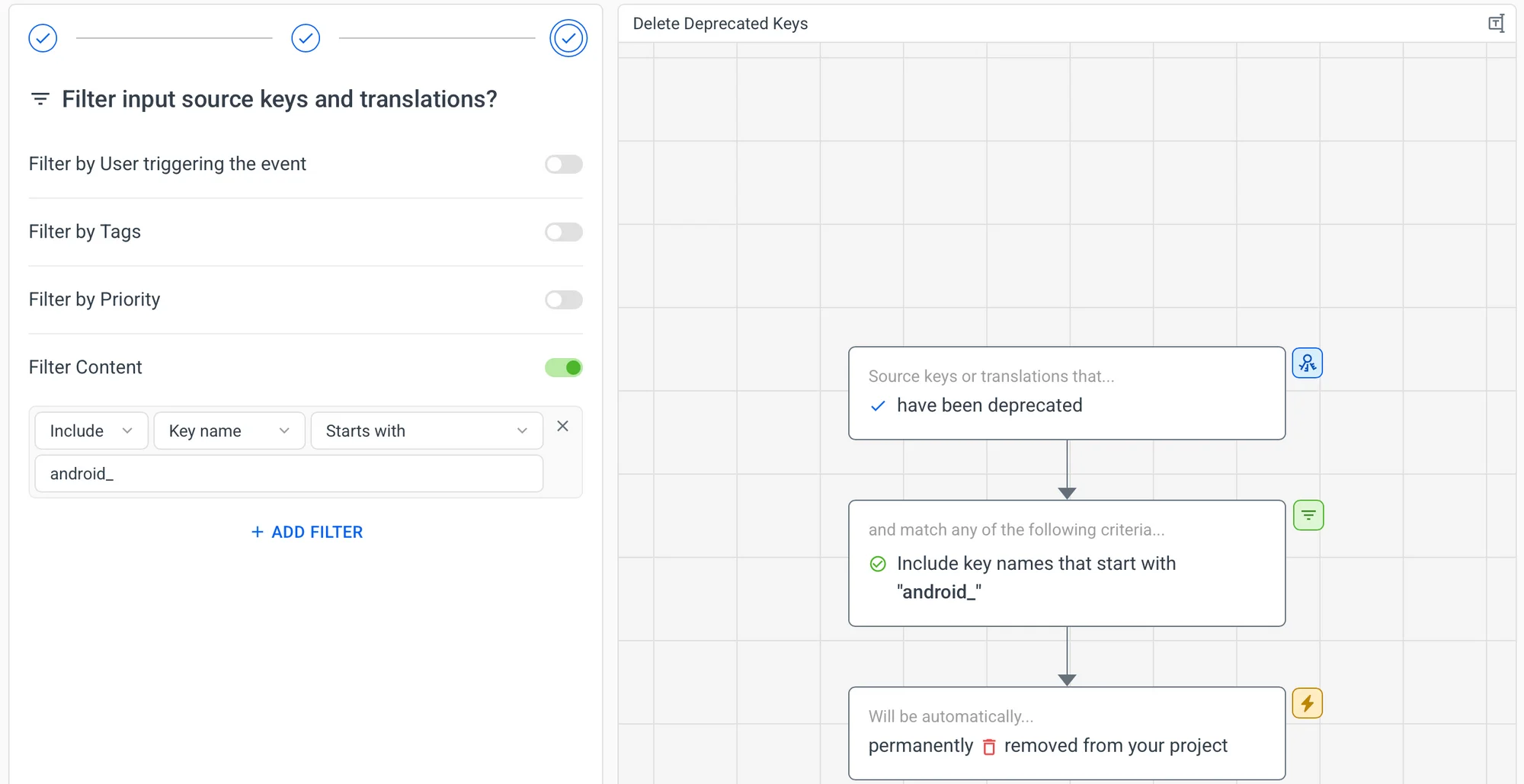The height and width of the screenshot is (784, 1524).
Task: Click the green filter icon beside criteria node
Action: (x=1308, y=516)
